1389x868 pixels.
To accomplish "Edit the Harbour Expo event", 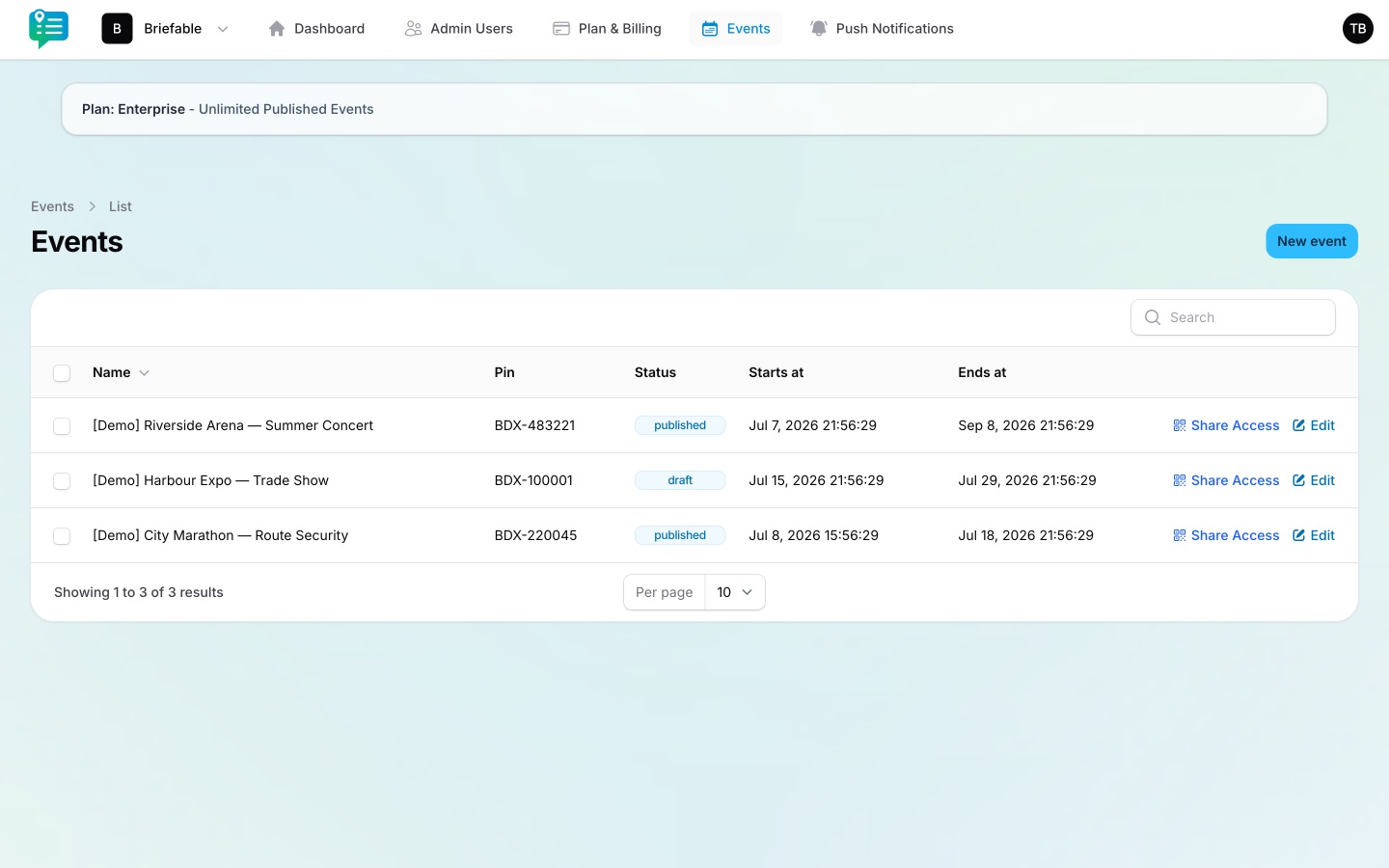I will (1314, 480).
